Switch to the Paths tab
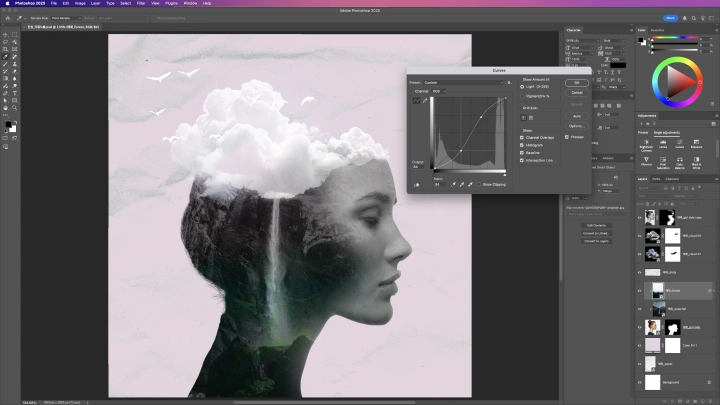The width and height of the screenshot is (720, 405). tap(656, 179)
